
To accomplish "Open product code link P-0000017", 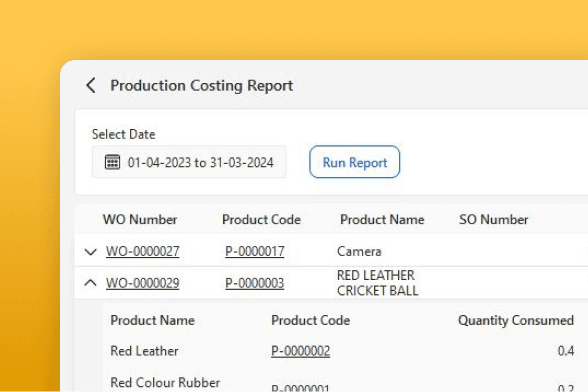I will (x=255, y=251).
